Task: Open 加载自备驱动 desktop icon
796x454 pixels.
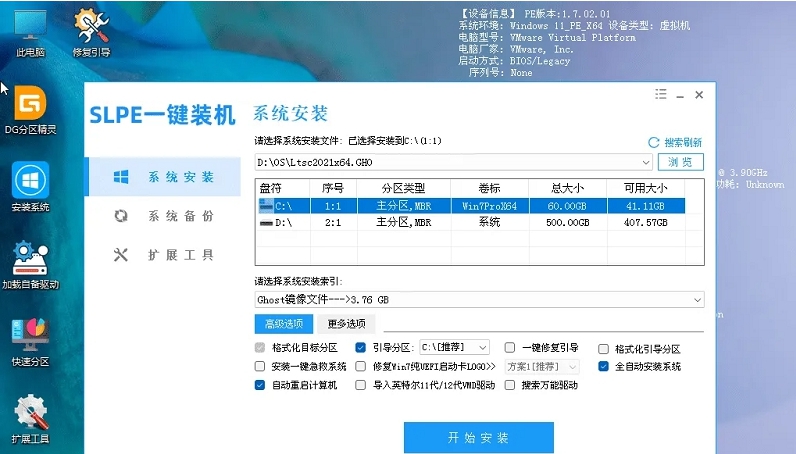Action: [x=30, y=265]
